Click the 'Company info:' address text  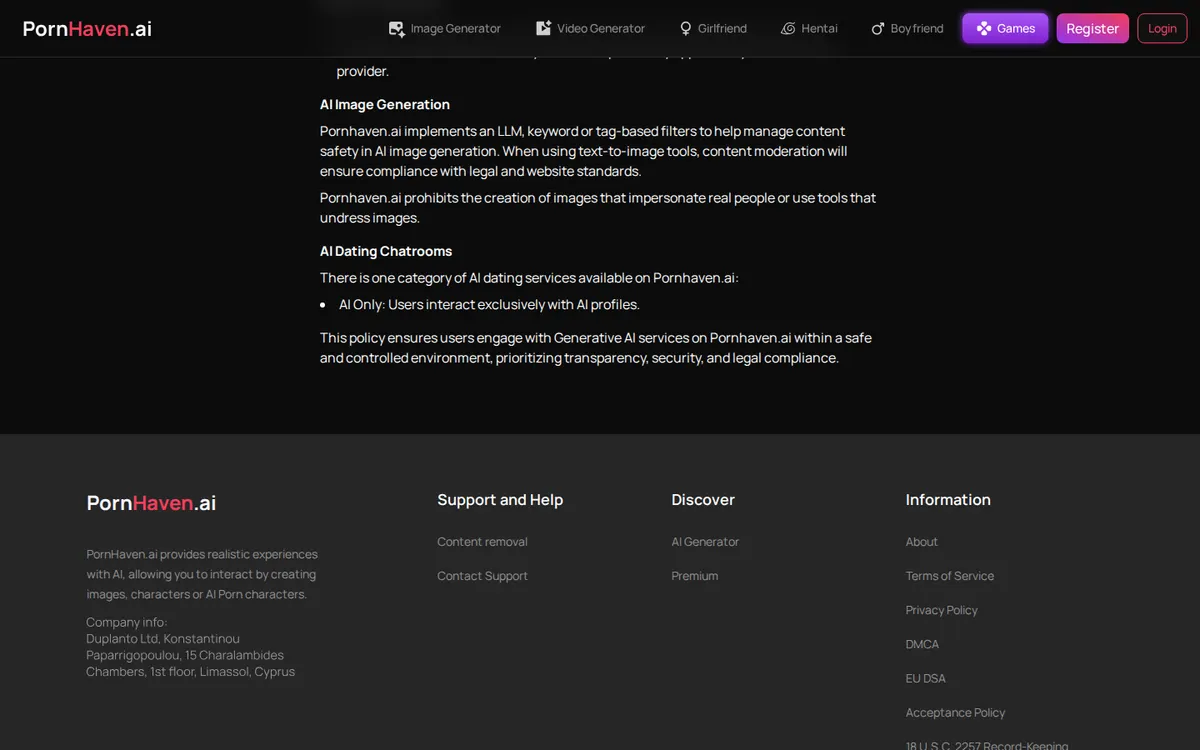(x=190, y=647)
